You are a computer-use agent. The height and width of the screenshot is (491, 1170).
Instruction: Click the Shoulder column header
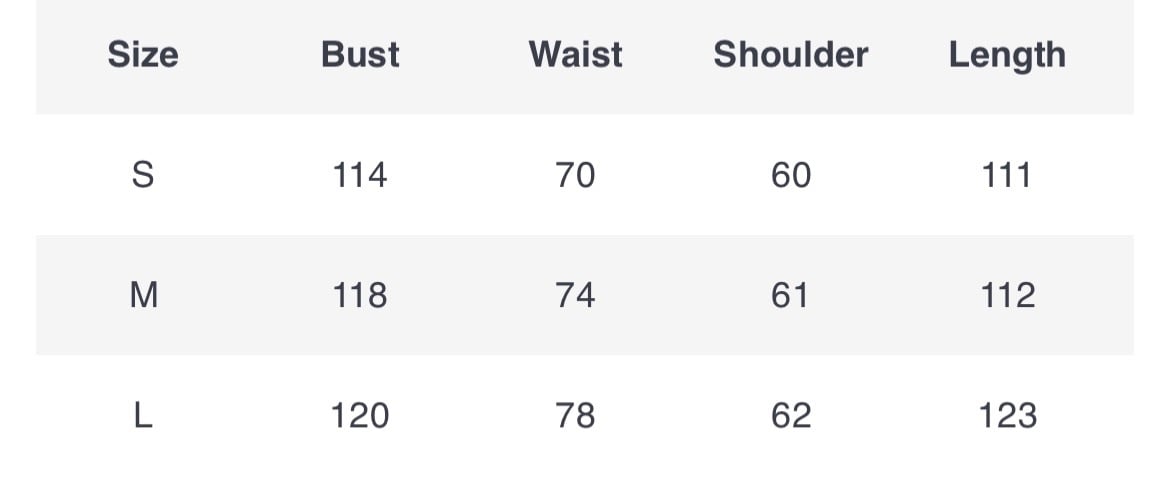pyautogui.click(x=790, y=54)
